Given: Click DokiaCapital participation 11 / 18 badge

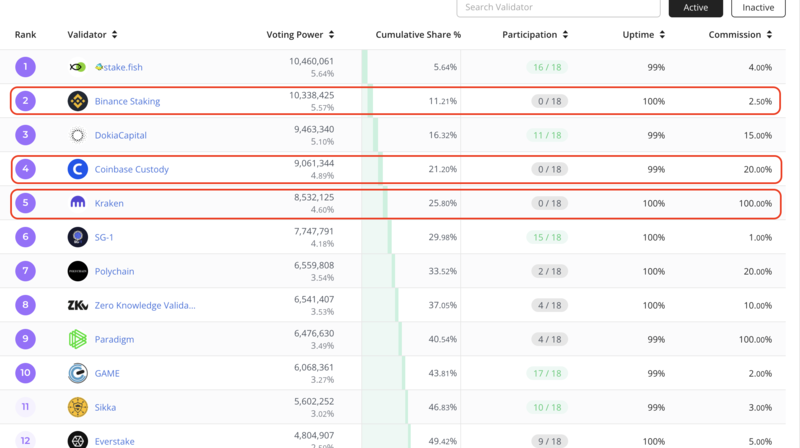Looking at the screenshot, I should 547,135.
